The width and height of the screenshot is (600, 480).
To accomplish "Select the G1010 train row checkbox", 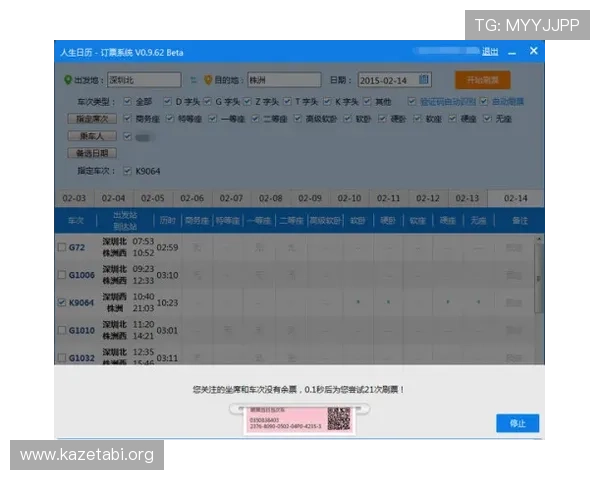I will 62,330.
